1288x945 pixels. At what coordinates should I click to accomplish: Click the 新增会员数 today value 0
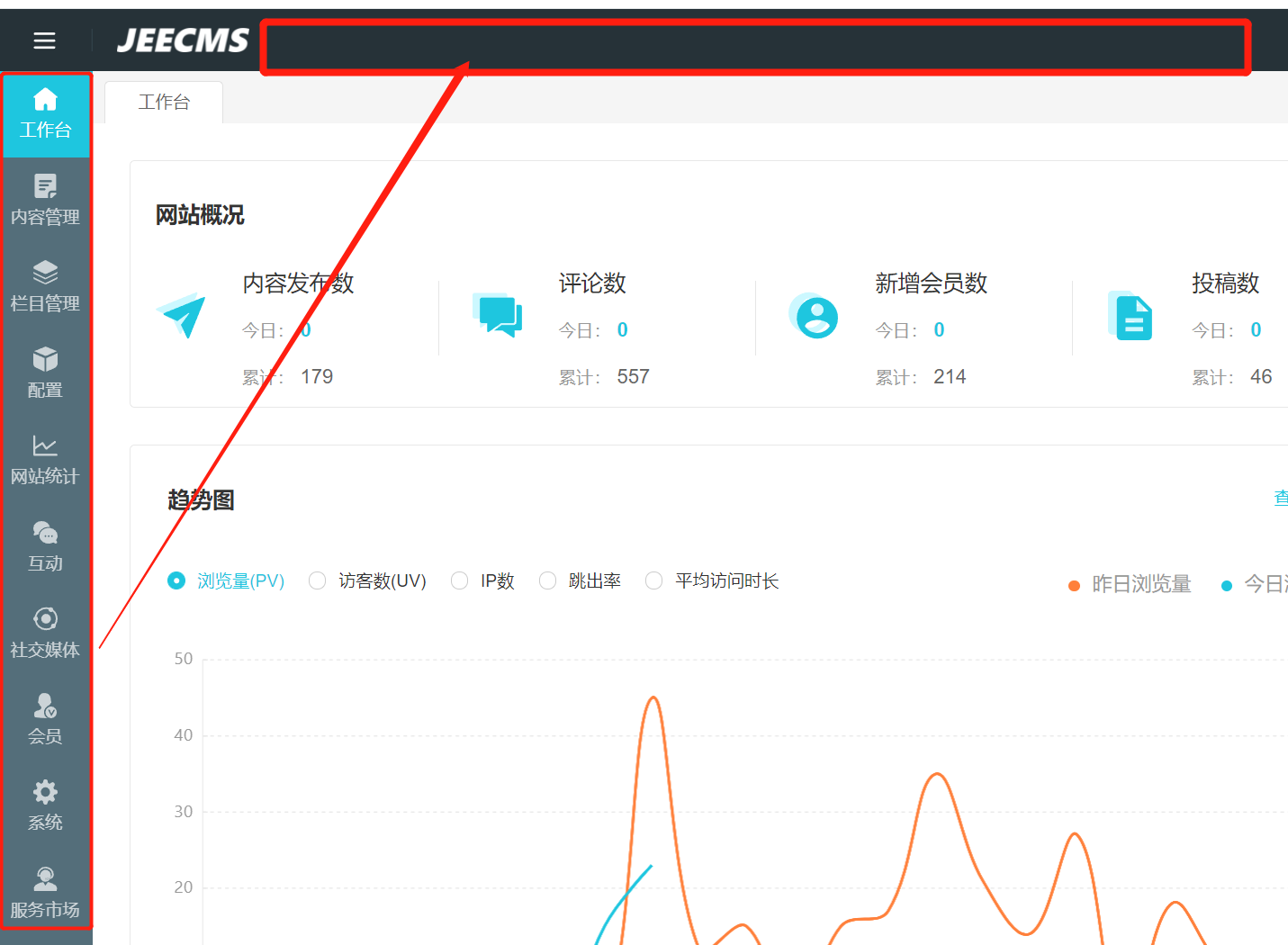point(940,330)
